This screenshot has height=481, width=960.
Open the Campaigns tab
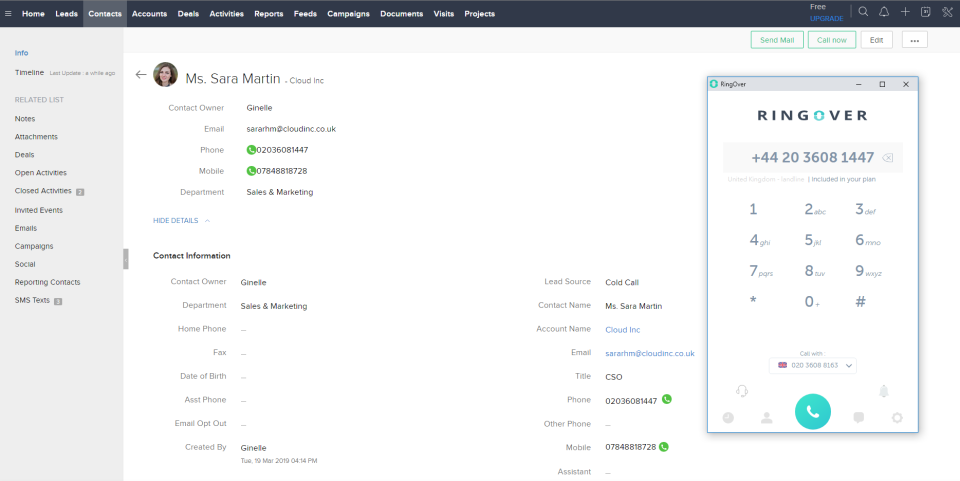(x=348, y=13)
